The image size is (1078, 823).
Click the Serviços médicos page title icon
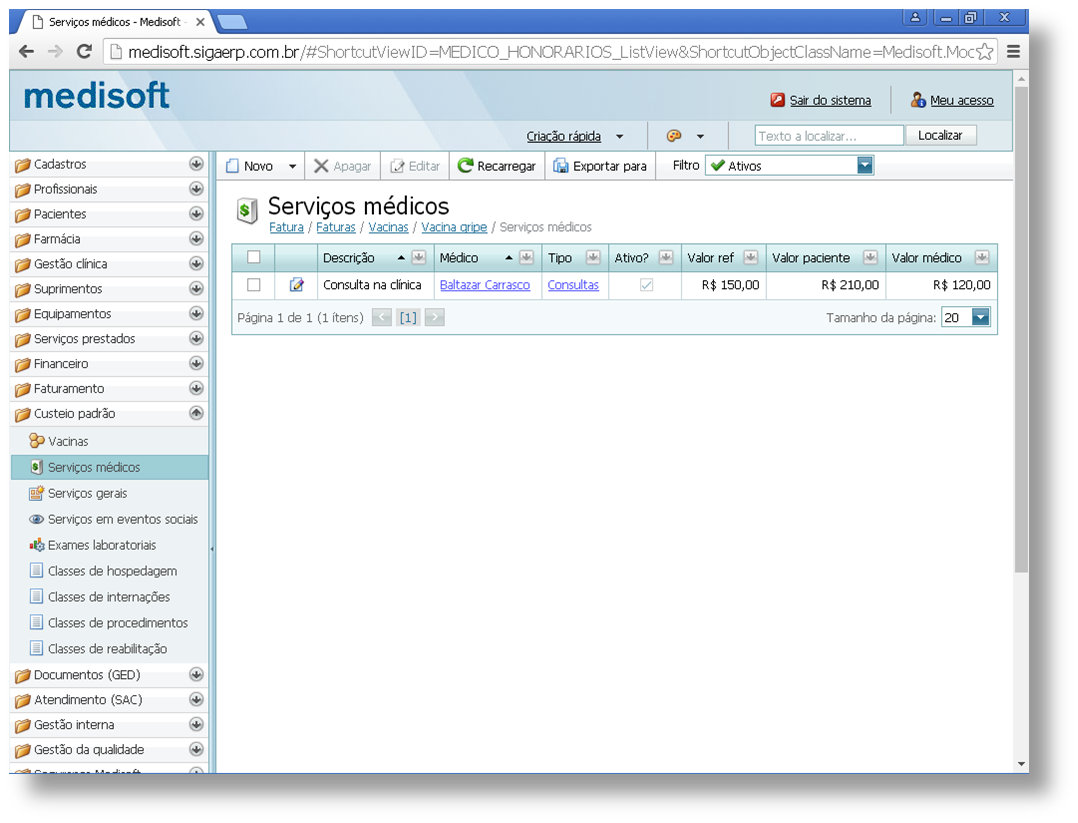(x=247, y=210)
